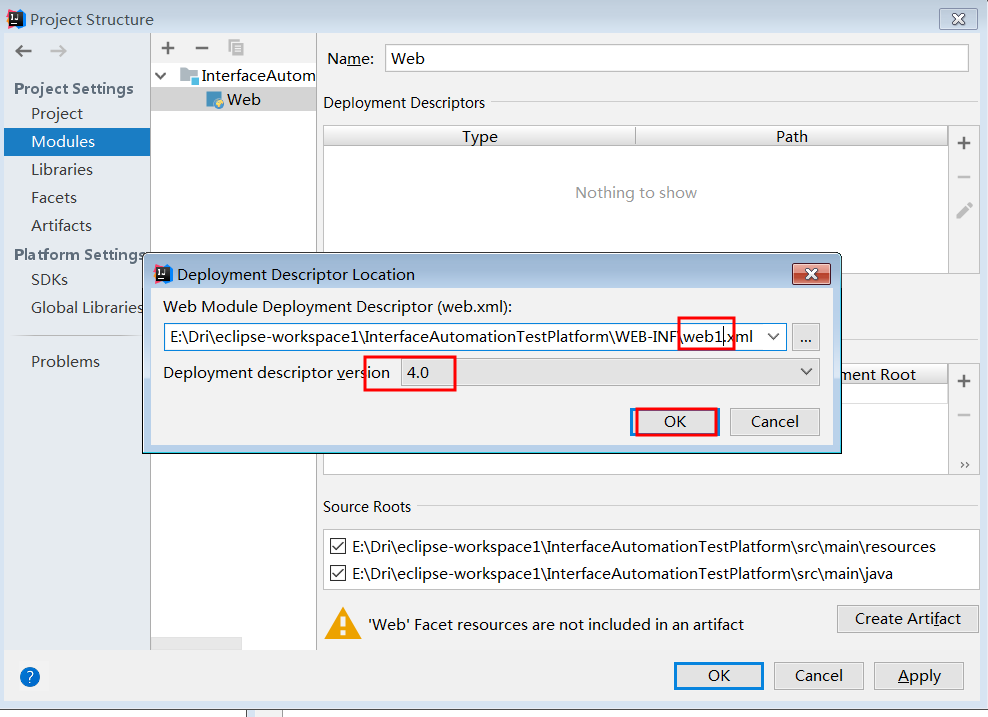
Task: Click the horizontal scrollbar under module tree
Action: (x=196, y=643)
